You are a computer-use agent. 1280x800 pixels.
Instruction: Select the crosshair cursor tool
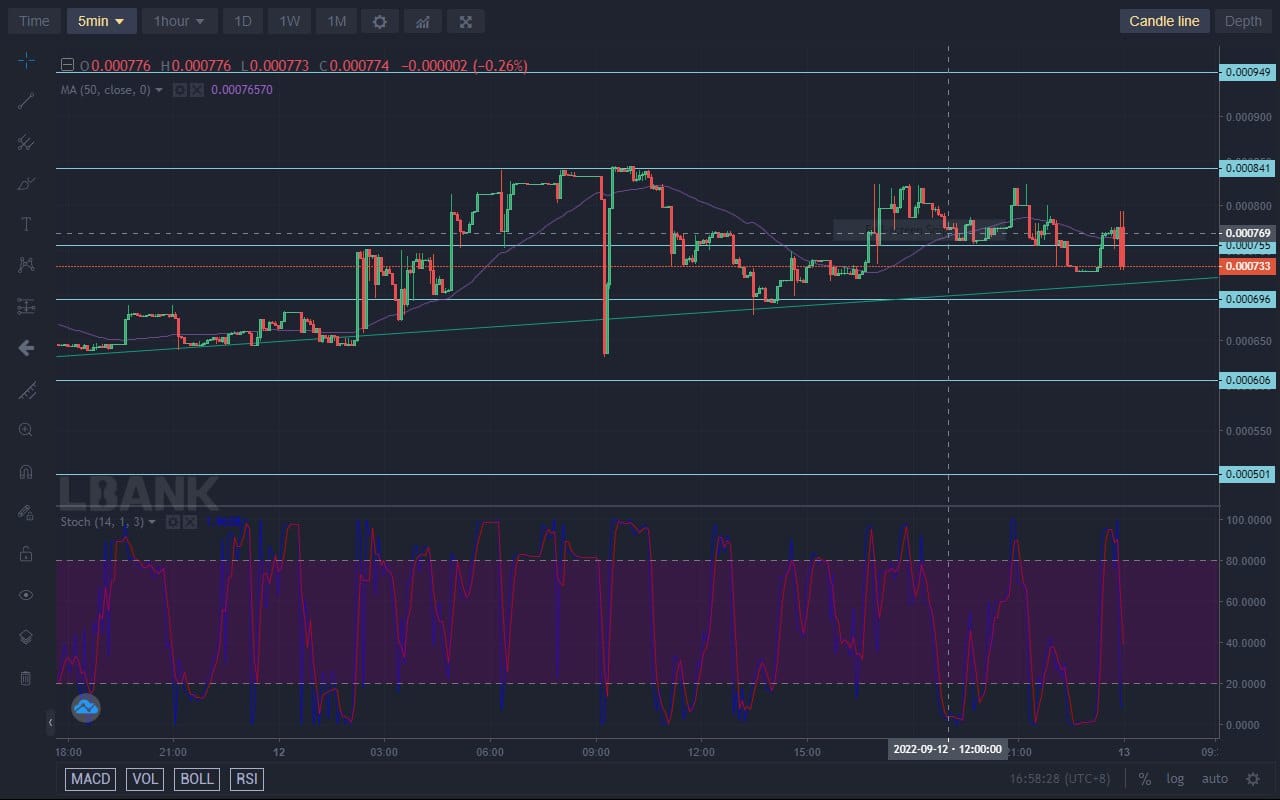pyautogui.click(x=26, y=60)
